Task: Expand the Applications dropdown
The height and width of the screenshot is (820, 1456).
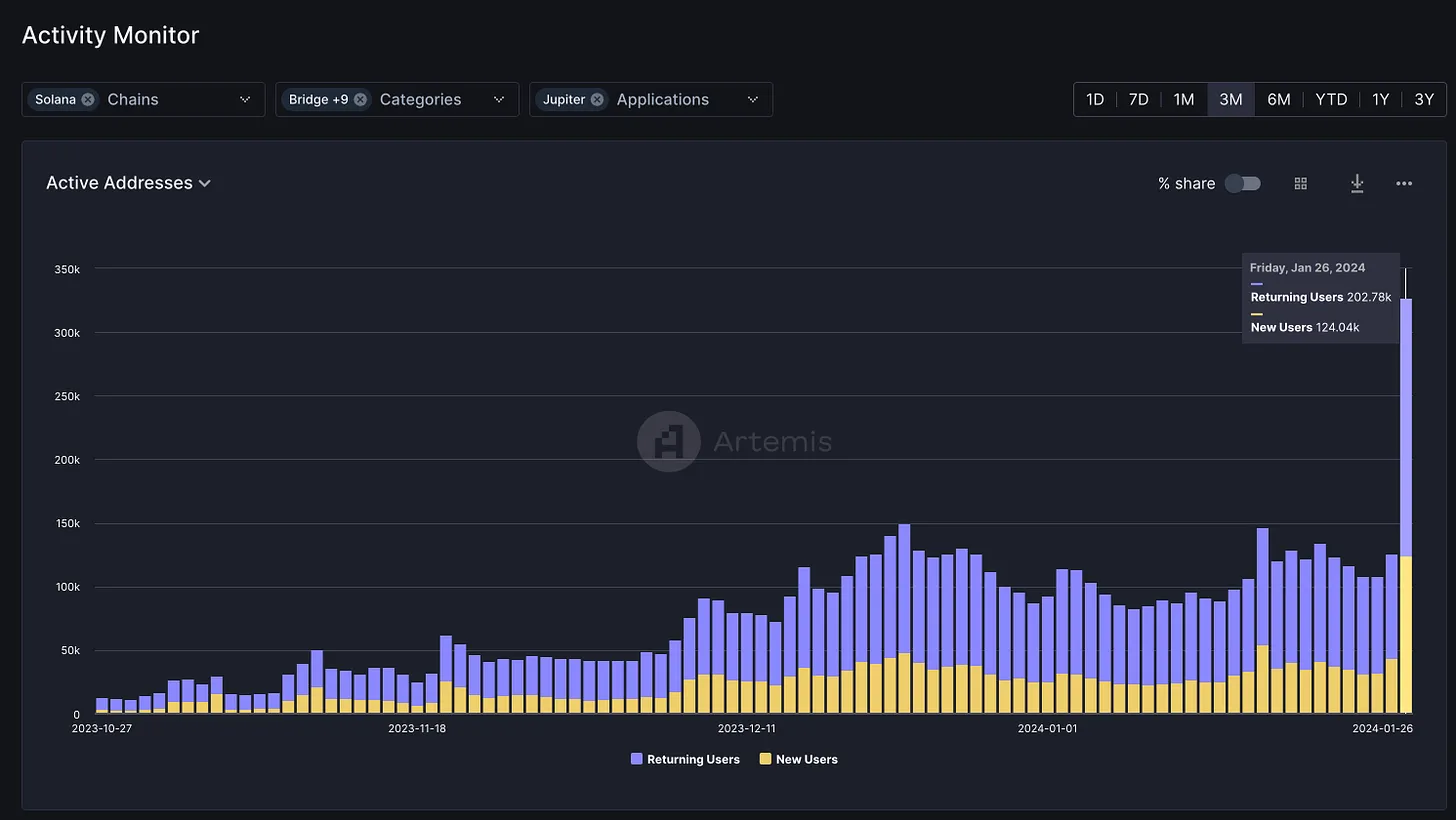Action: (753, 99)
